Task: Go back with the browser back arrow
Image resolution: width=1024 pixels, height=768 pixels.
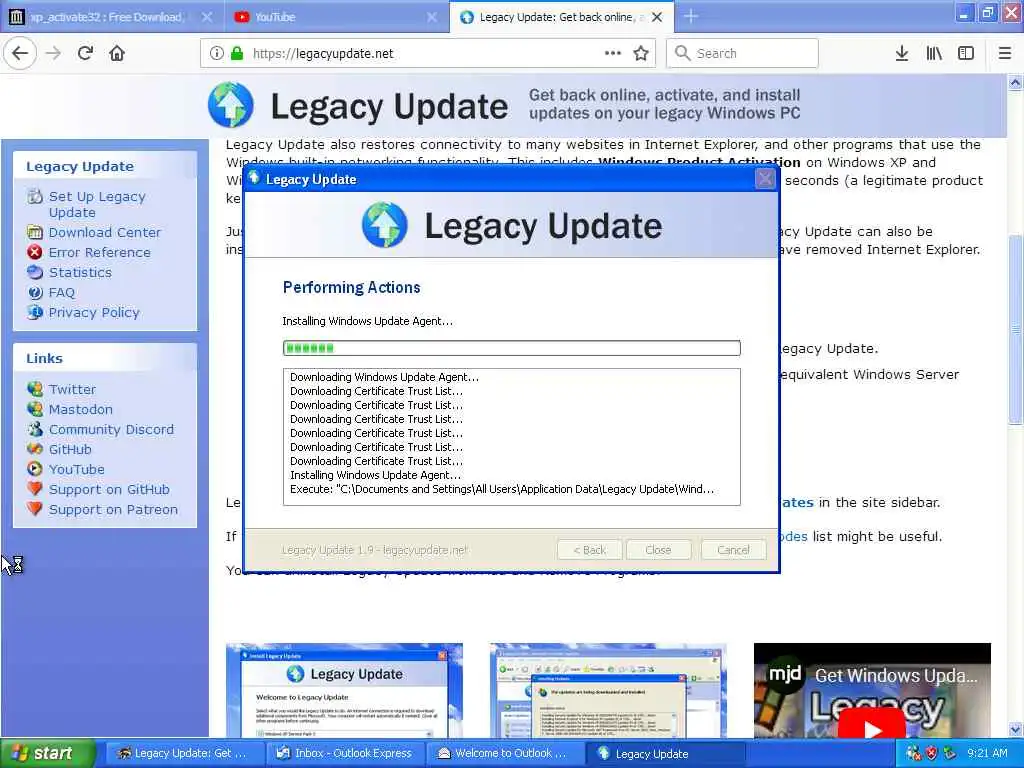Action: tap(20, 54)
